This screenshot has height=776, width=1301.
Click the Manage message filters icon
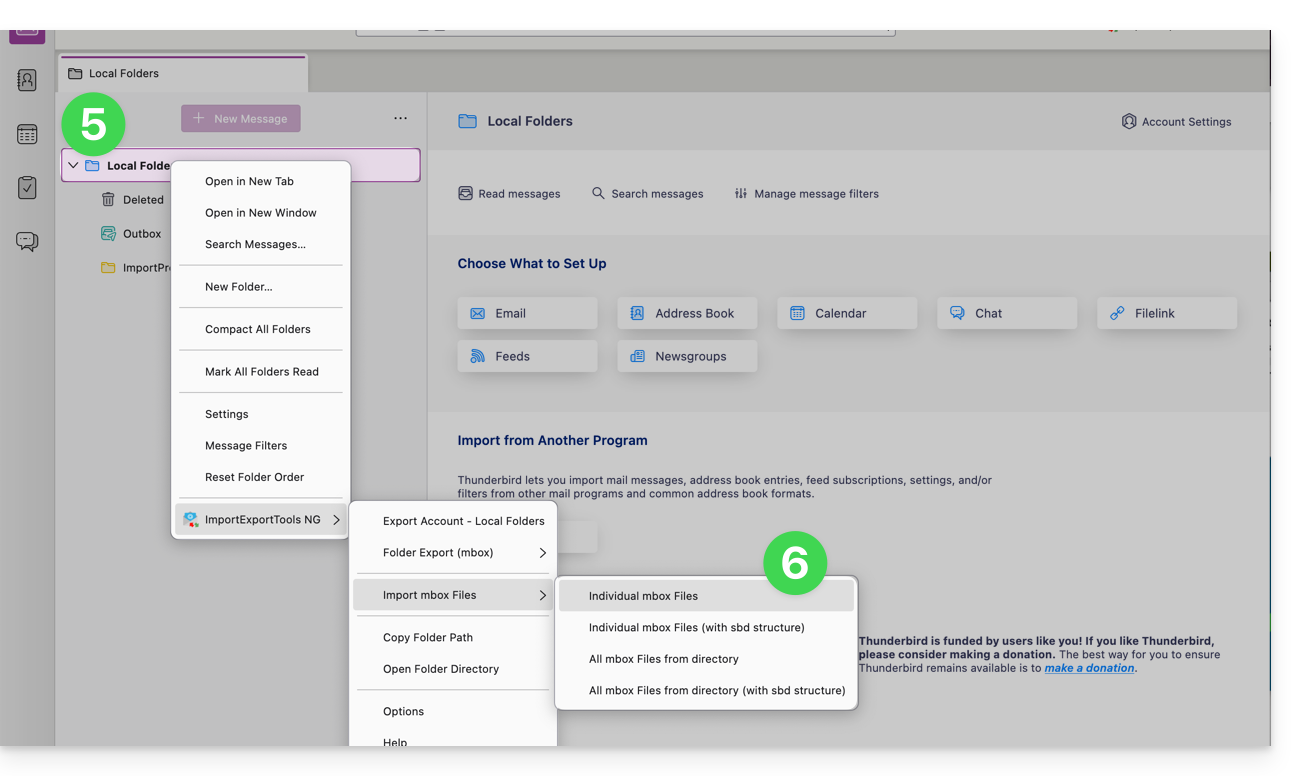click(740, 193)
